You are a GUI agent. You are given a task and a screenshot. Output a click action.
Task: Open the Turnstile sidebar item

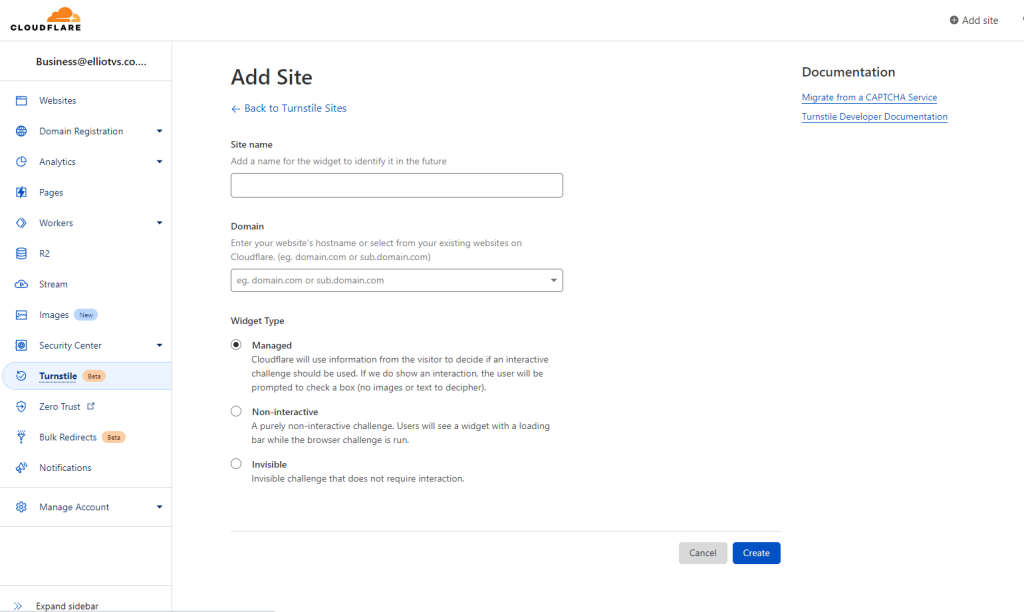58,376
